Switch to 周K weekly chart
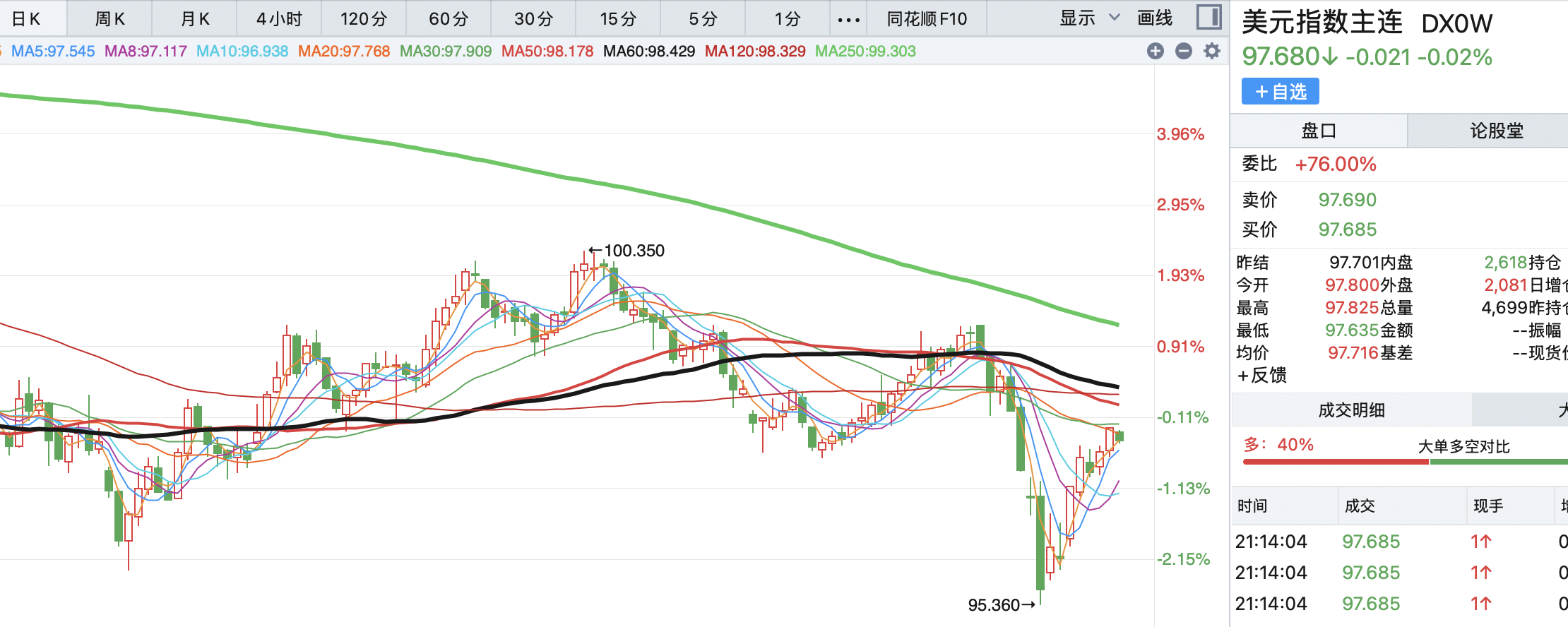Viewport: 1568px width, 627px height. pyautogui.click(x=109, y=19)
